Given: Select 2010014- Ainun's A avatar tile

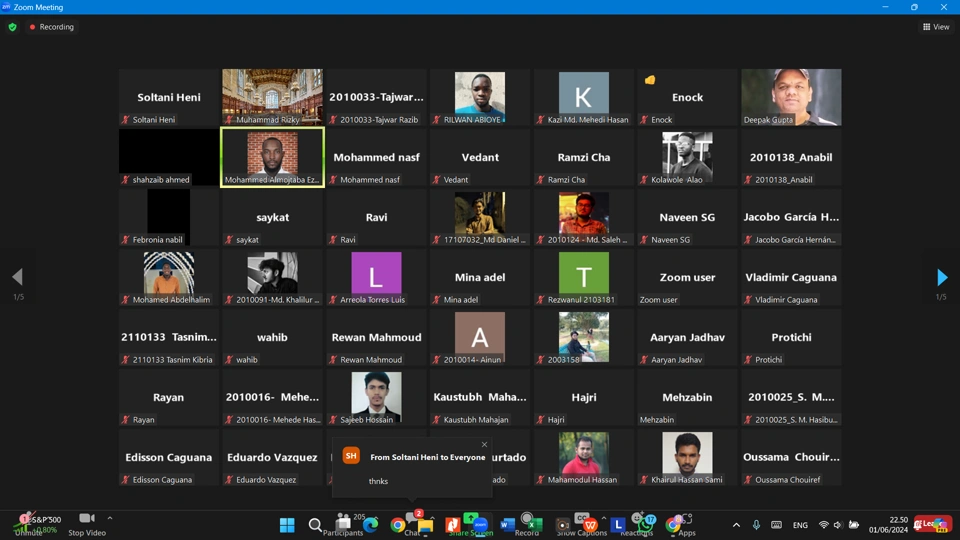Looking at the screenshot, I should pyautogui.click(x=480, y=337).
